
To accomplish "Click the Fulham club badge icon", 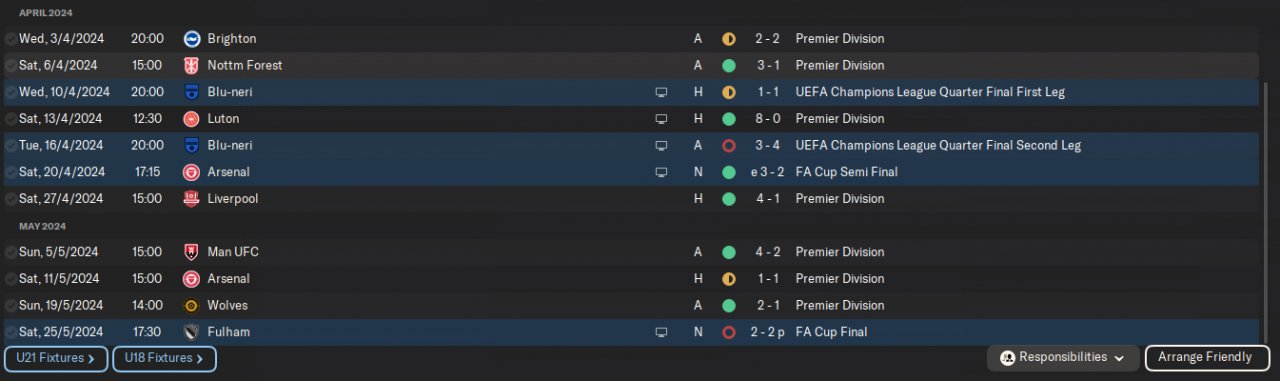I will (x=192, y=332).
